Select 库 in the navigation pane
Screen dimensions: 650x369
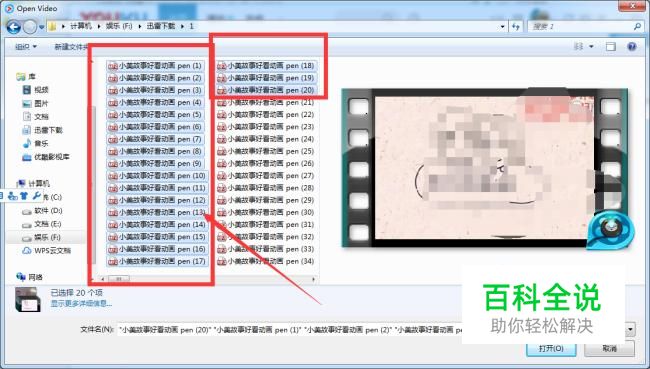[x=27, y=77]
